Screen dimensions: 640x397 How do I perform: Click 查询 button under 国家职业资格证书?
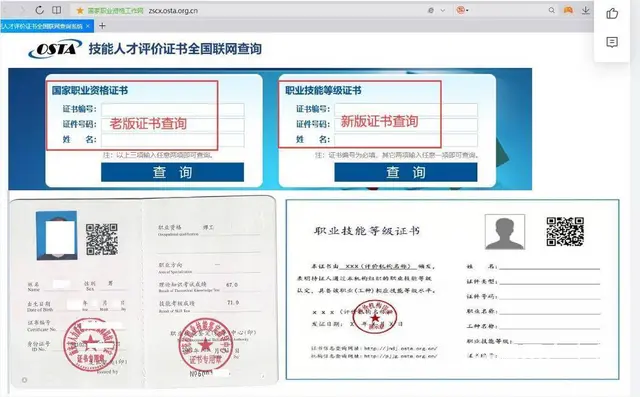click(172, 172)
